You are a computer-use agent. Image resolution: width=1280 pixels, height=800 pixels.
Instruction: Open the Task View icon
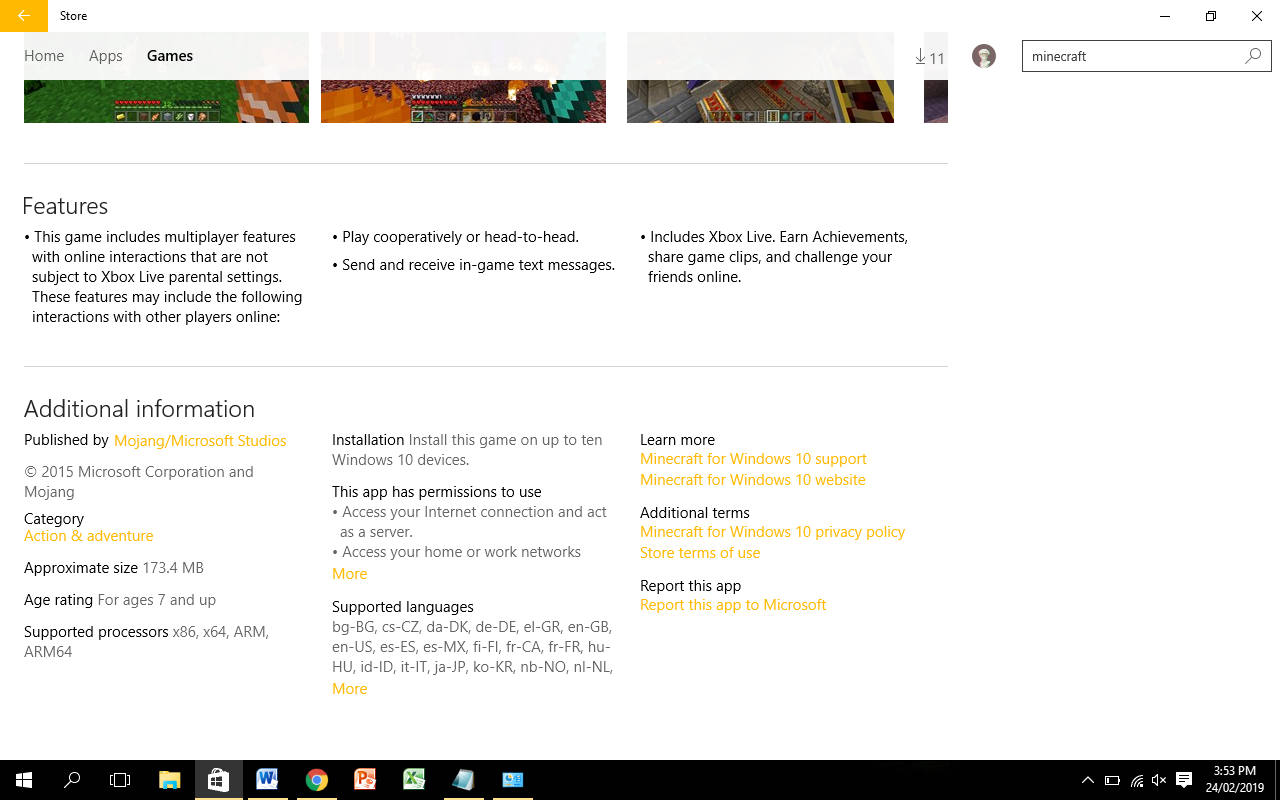pyautogui.click(x=120, y=780)
